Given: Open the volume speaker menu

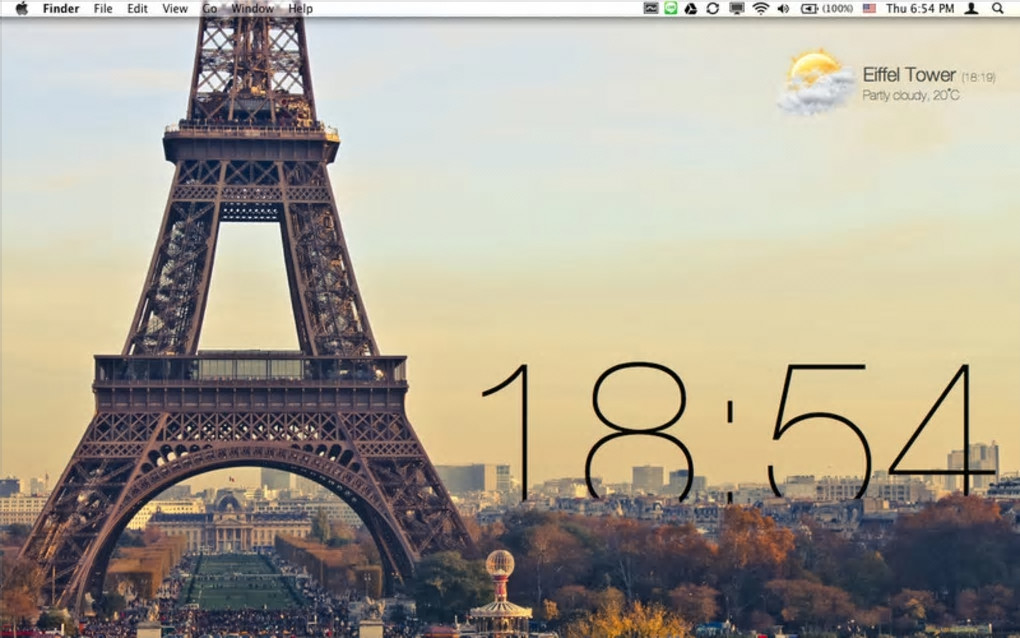Looking at the screenshot, I should pyautogui.click(x=783, y=8).
